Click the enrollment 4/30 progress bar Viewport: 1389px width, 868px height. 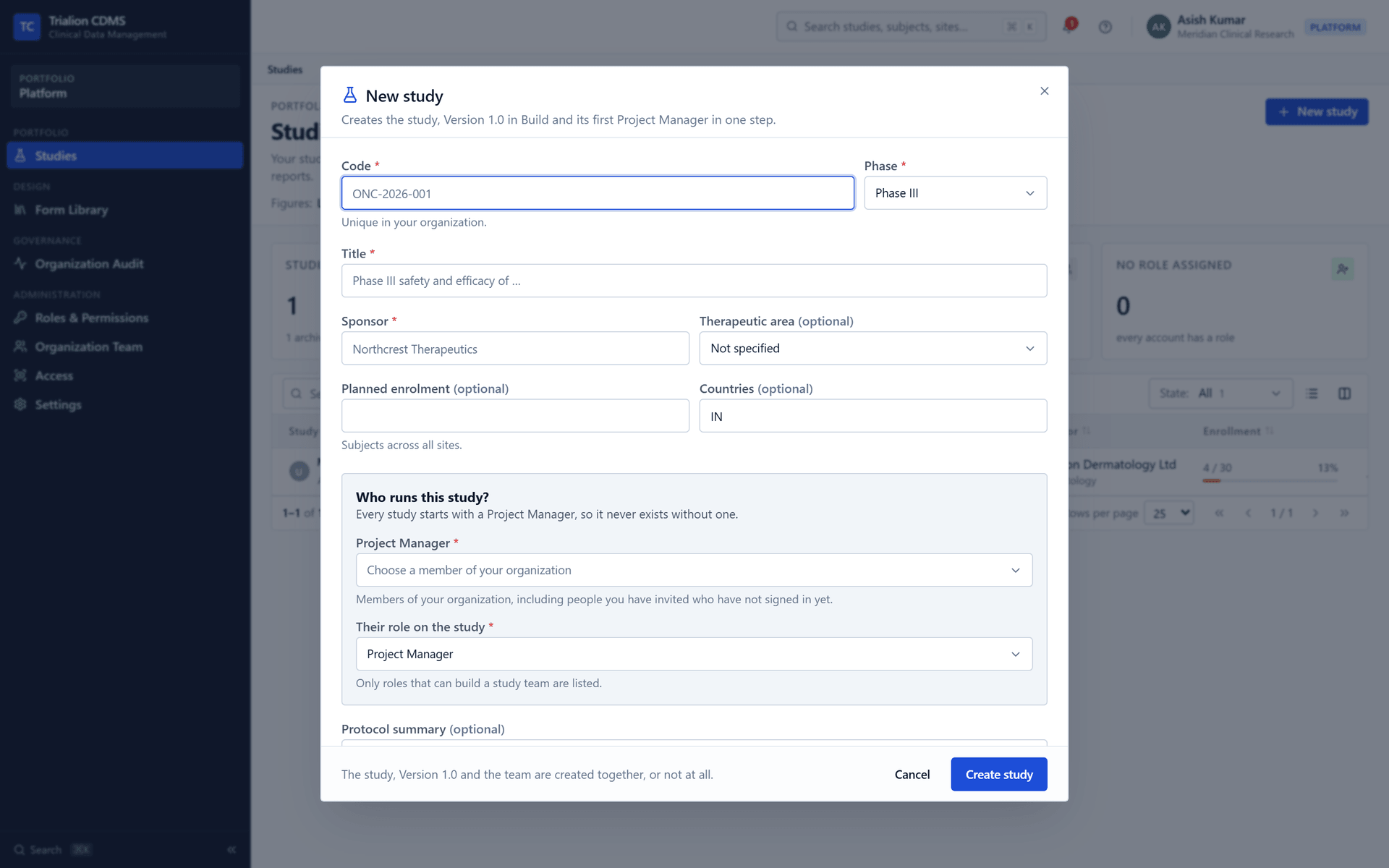point(1270,480)
